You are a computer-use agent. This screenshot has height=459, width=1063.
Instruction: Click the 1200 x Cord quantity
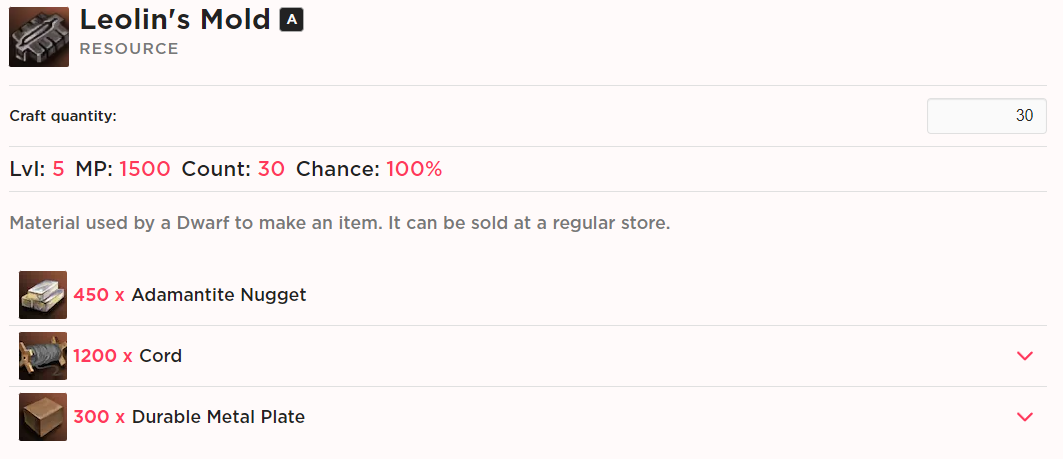point(102,356)
